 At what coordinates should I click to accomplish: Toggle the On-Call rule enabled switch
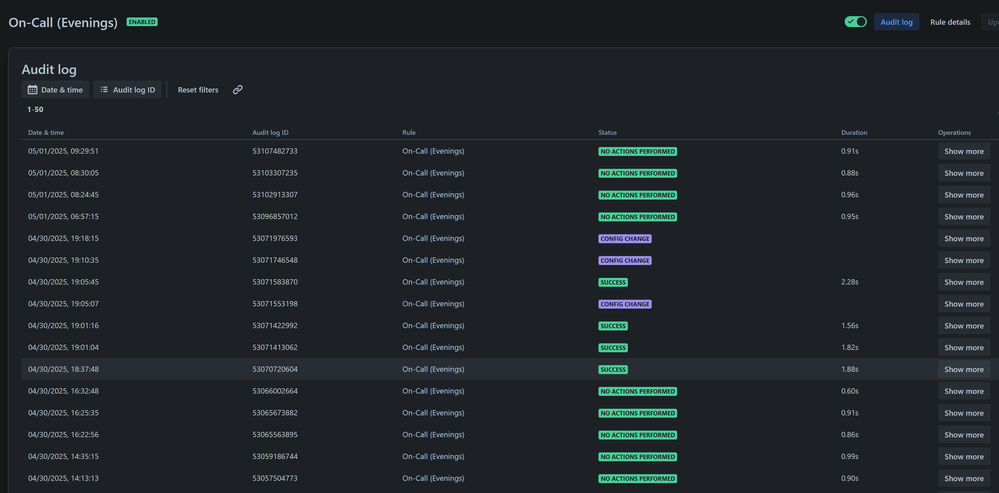855,21
